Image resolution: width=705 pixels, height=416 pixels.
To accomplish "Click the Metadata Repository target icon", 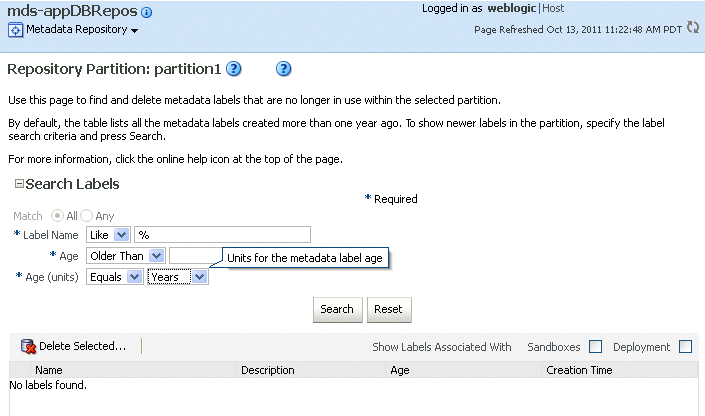I will [15, 29].
